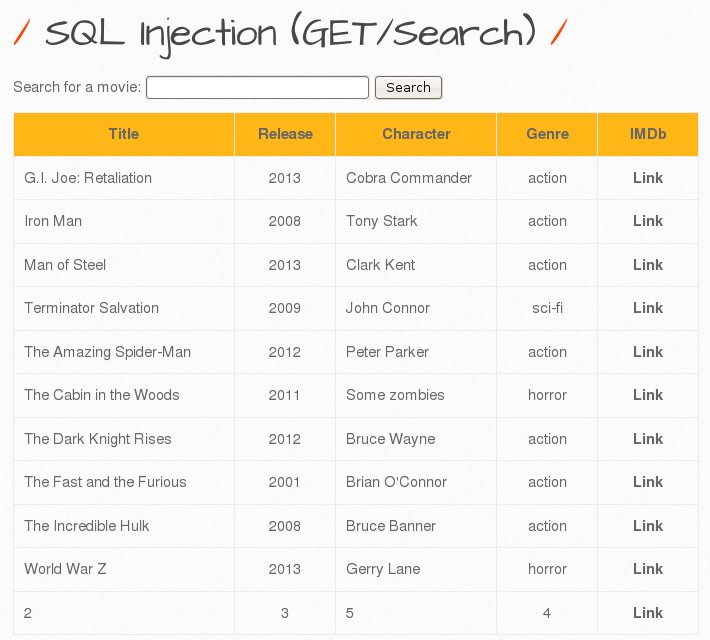This screenshot has width=710, height=640.
Task: Select the title 'World War Z'
Action: [x=65, y=569]
